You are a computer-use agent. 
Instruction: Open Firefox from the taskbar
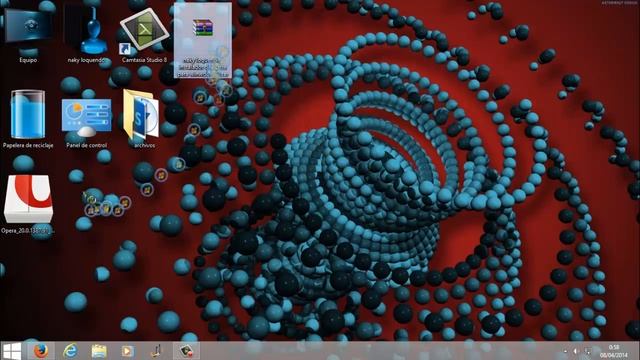[40, 351]
